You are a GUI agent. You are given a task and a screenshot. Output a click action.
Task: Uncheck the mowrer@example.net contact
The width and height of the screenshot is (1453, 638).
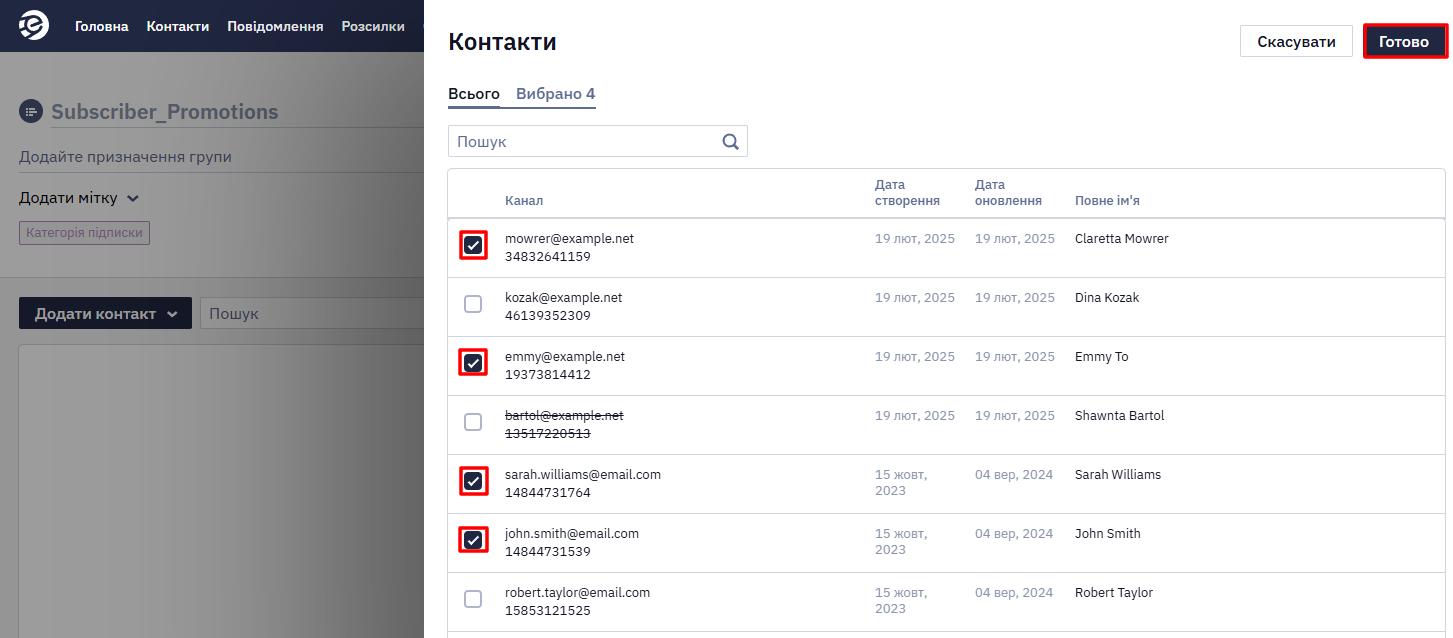[x=473, y=245]
